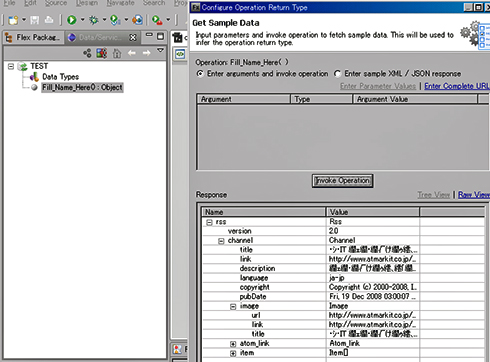The width and height of the screenshot is (490, 362).
Task: Collapse the TEST service tree node
Action: (x=11, y=66)
